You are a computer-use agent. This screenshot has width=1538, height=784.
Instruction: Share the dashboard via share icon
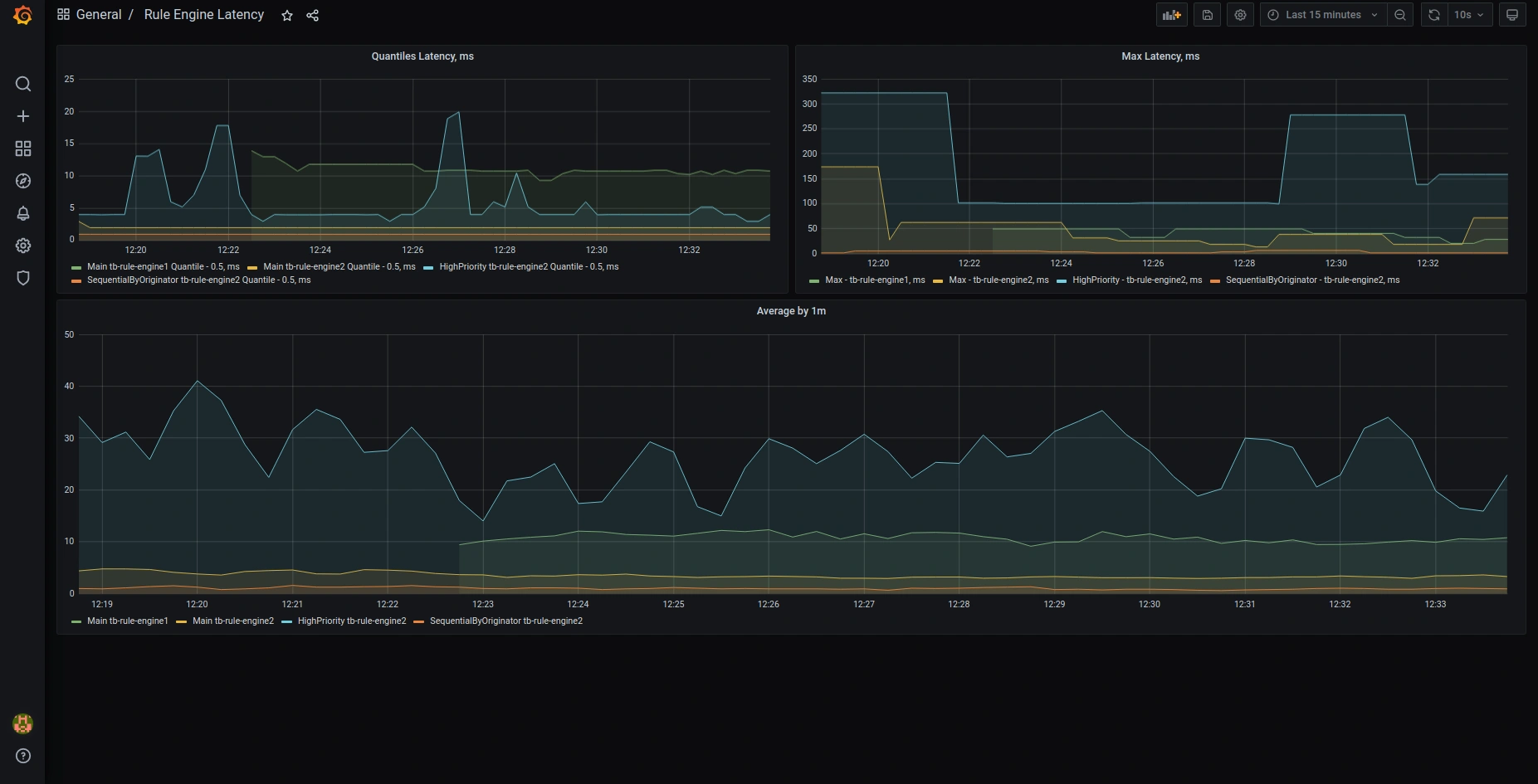313,16
